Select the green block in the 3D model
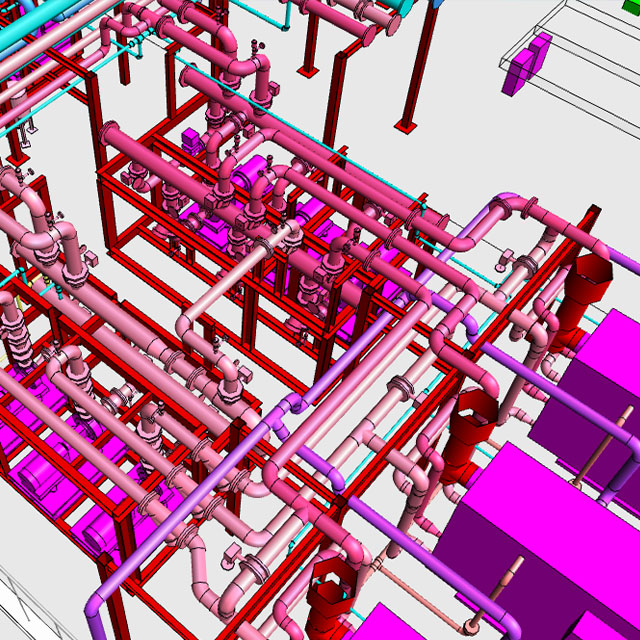The width and height of the screenshot is (640, 640). (x=632, y=6)
